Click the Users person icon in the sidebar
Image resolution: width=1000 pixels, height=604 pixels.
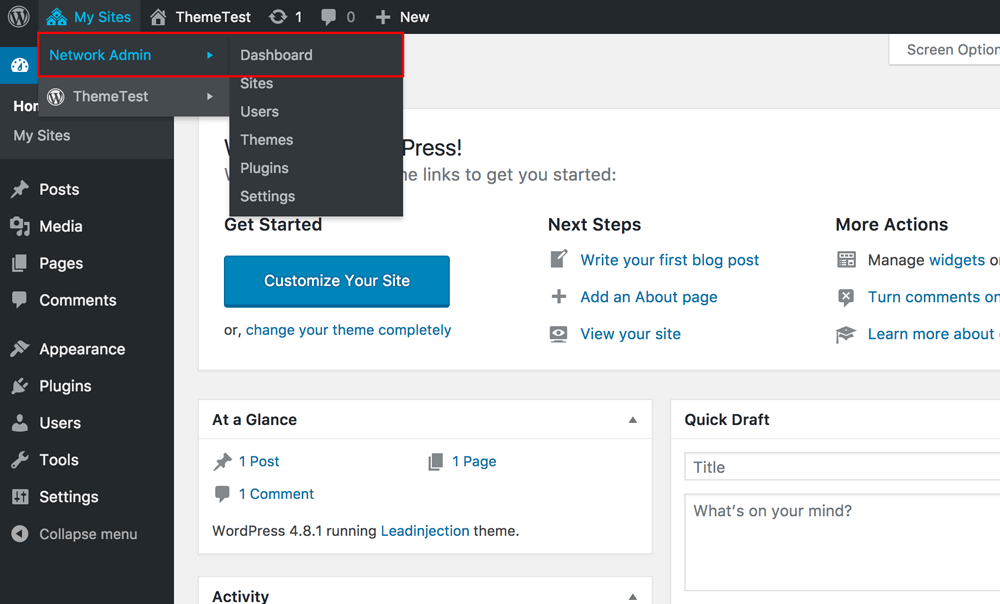tap(20, 422)
